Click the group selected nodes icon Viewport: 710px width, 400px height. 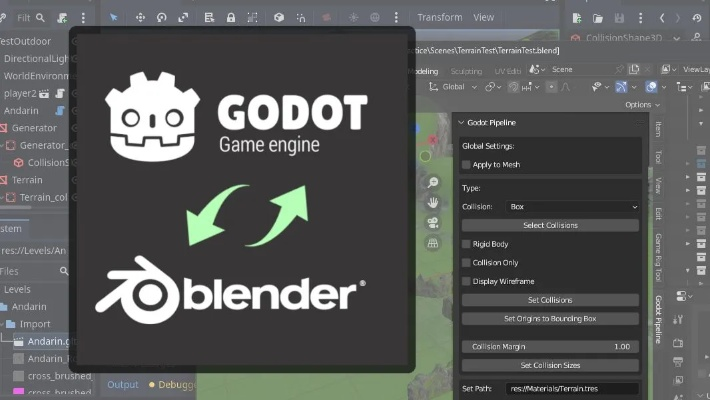[x=252, y=17]
